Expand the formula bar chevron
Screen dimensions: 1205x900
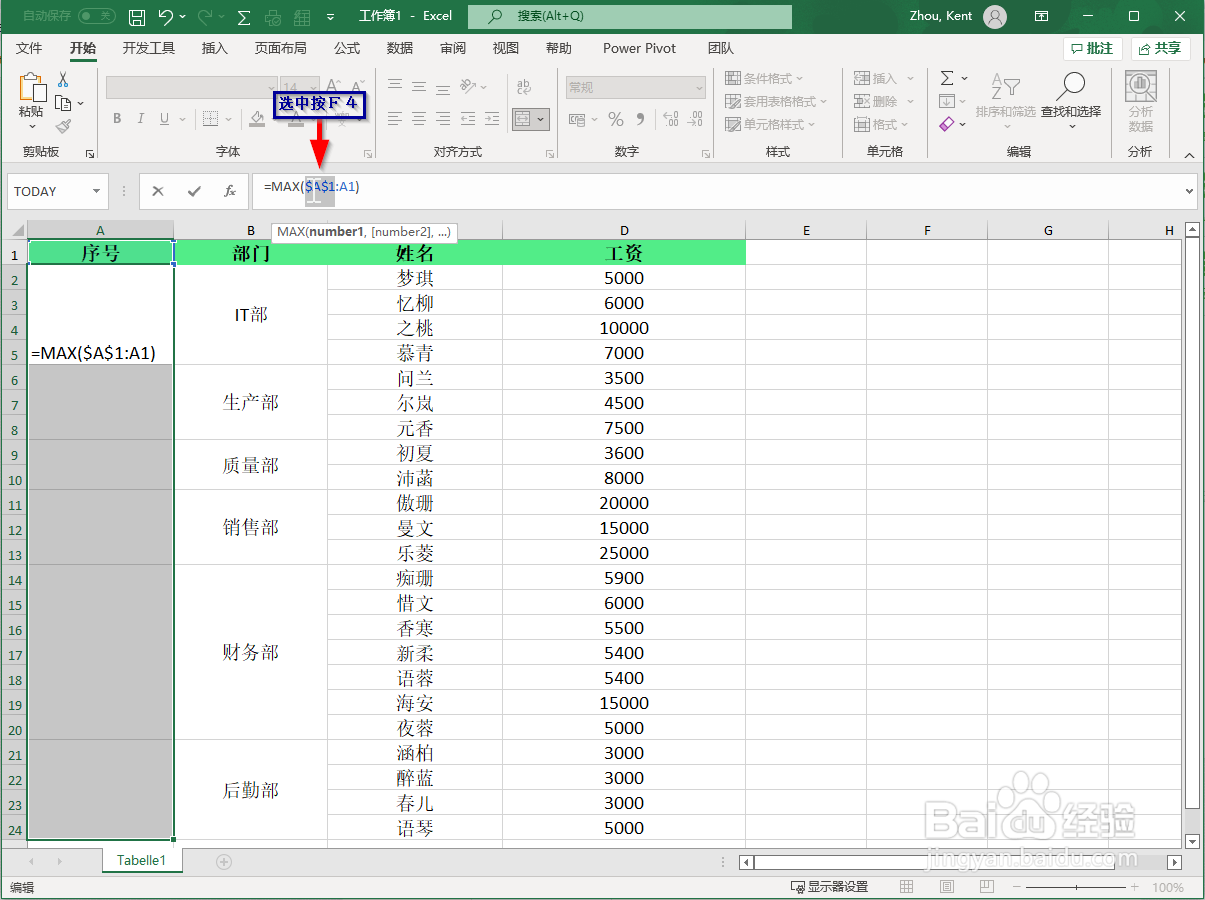pos(1189,191)
